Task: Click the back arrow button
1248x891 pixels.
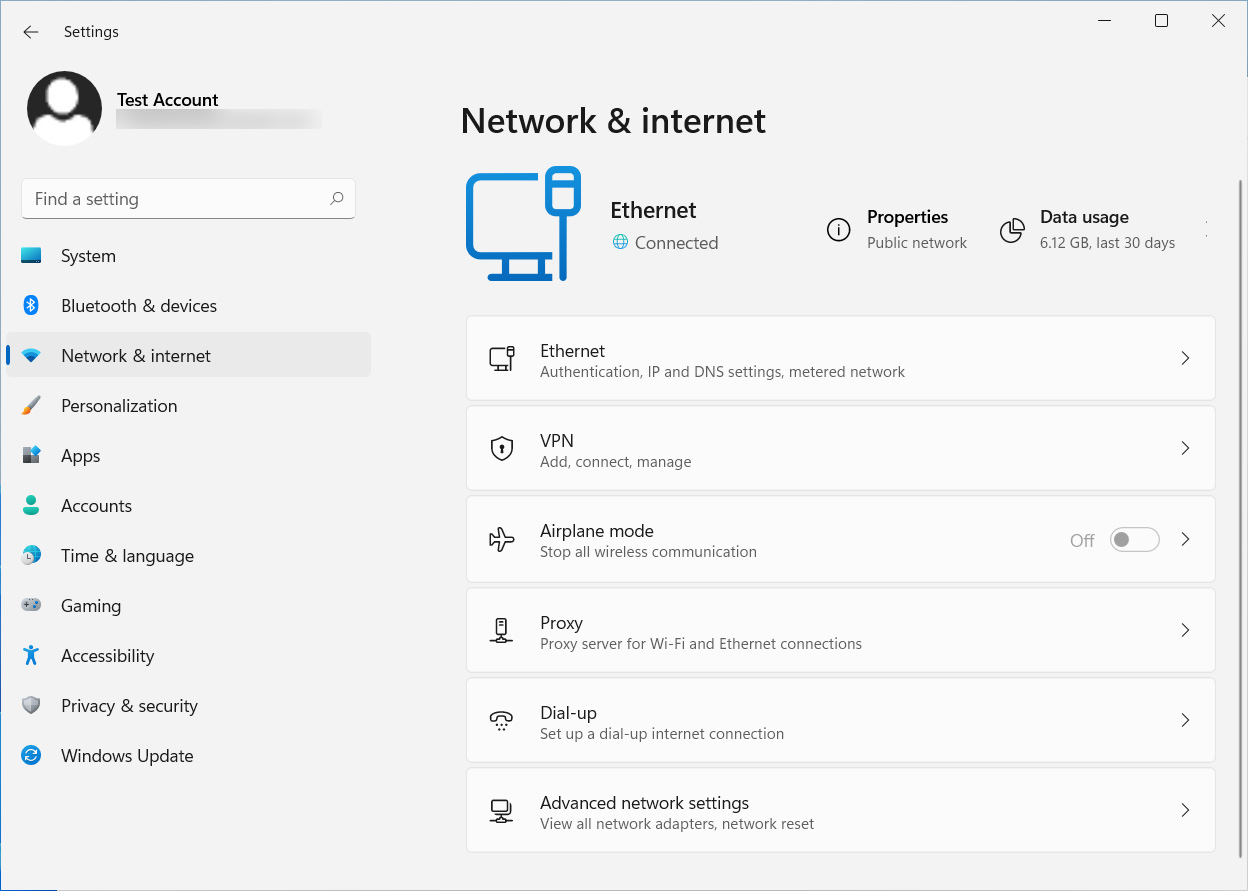Action: [31, 31]
